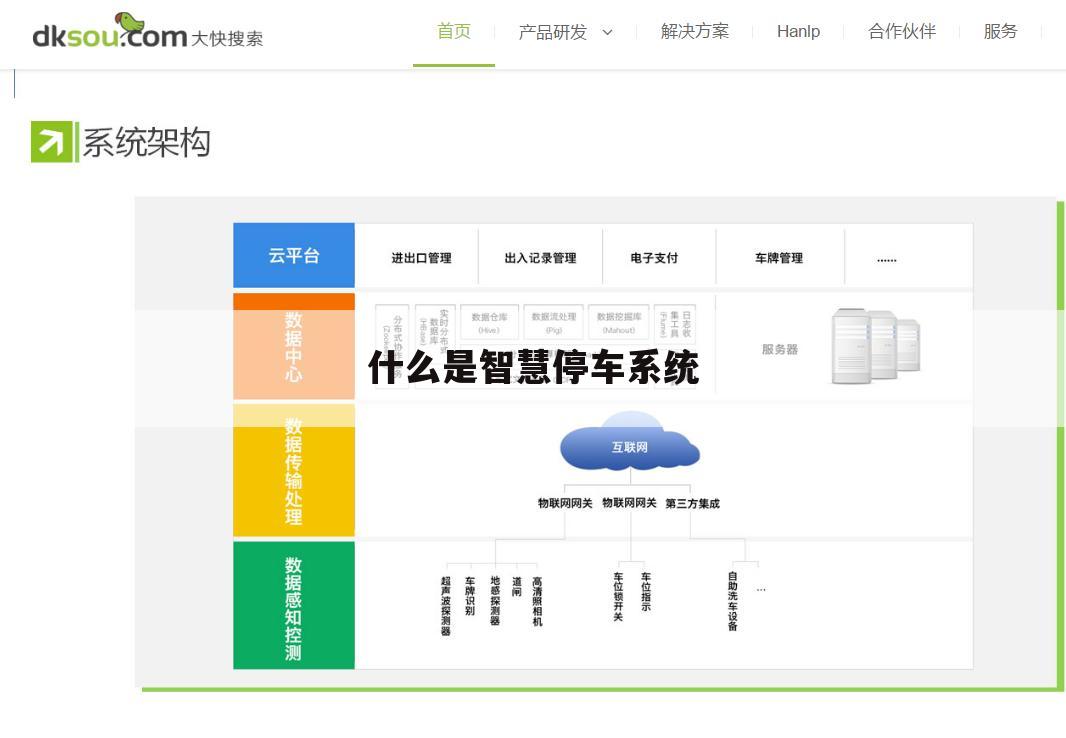This screenshot has width=1066, height=738.
Task: Click the 什么是智慧停车系统 title overlay
Action: click(534, 367)
